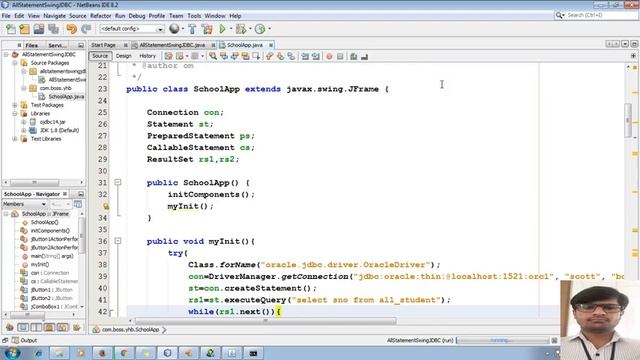Open the default config combo box
Image resolution: width=640 pixels, height=360 pixels.
click(131, 29)
